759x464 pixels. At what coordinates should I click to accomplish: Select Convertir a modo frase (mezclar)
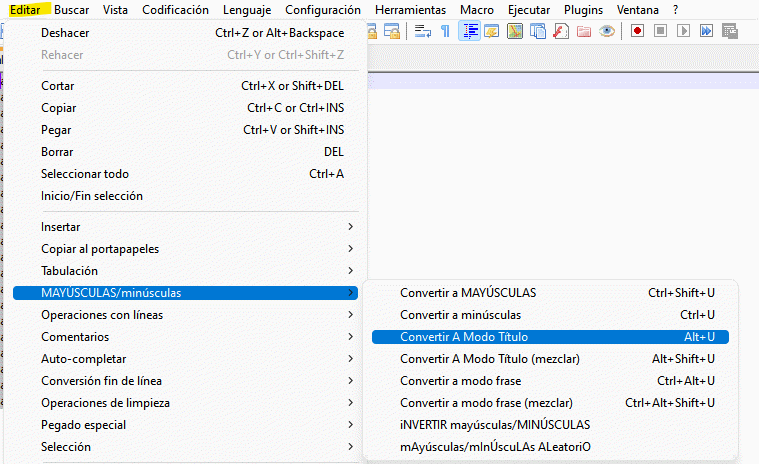[550, 403]
